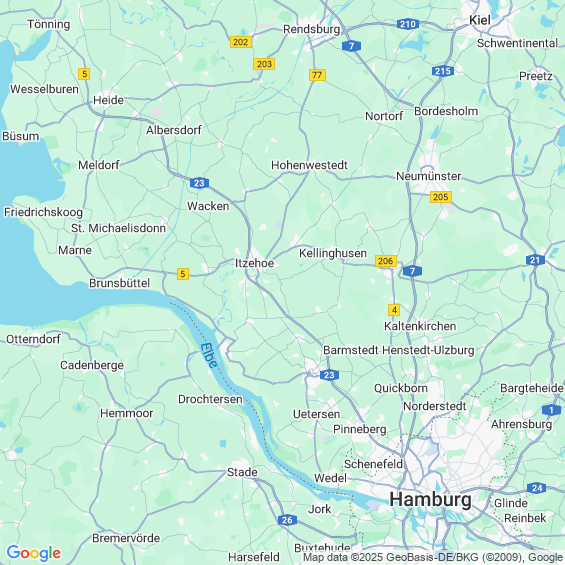Select the Kiel city label
This screenshot has height=565, width=565.
click(480, 20)
